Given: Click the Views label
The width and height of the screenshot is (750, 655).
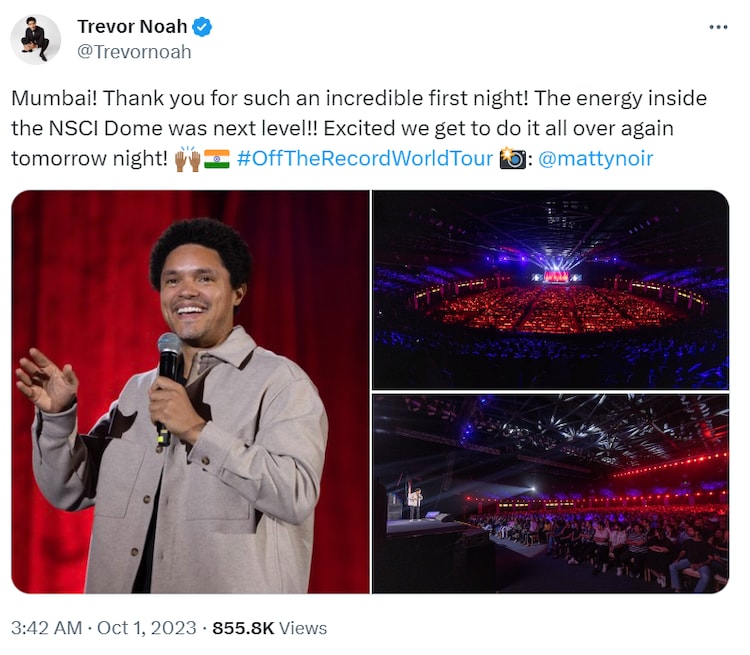Looking at the screenshot, I should click(x=303, y=628).
